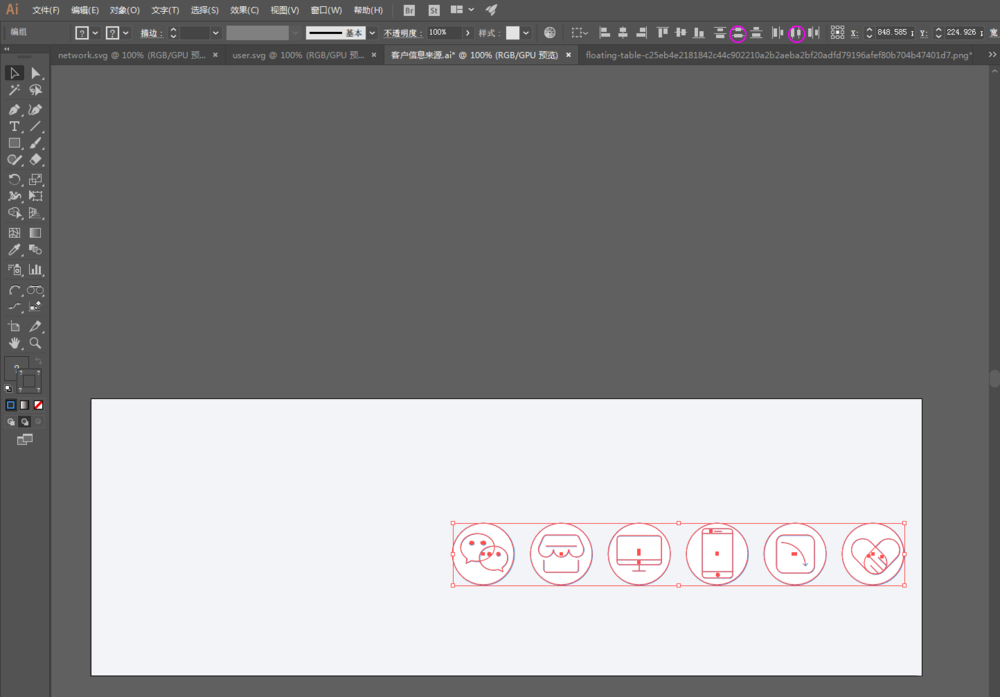Activate the Shape Builder tool
1000x697 pixels.
pos(14,213)
